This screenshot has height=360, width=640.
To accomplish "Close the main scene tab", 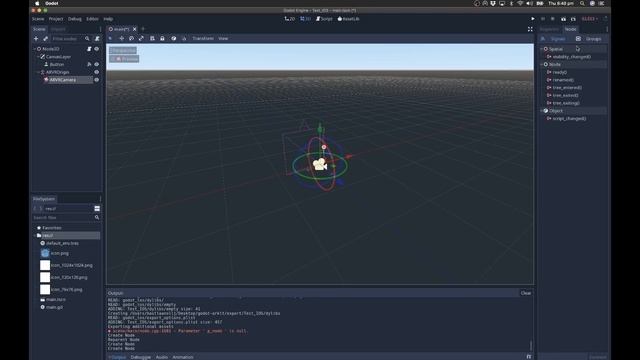I will 135,29.
